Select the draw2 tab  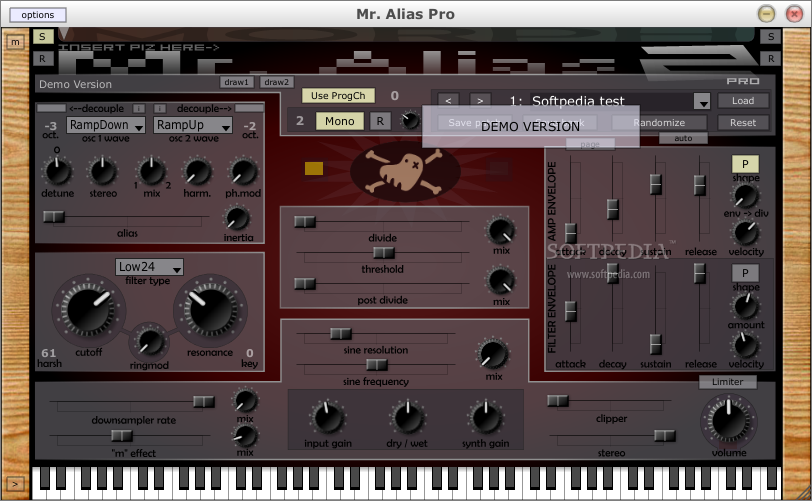[277, 82]
